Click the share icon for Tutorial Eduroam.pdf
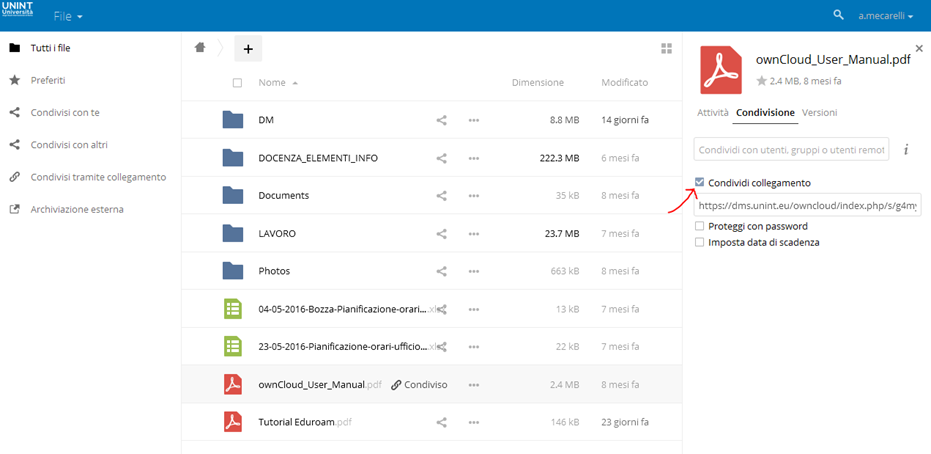The width and height of the screenshot is (931, 454). (x=442, y=423)
